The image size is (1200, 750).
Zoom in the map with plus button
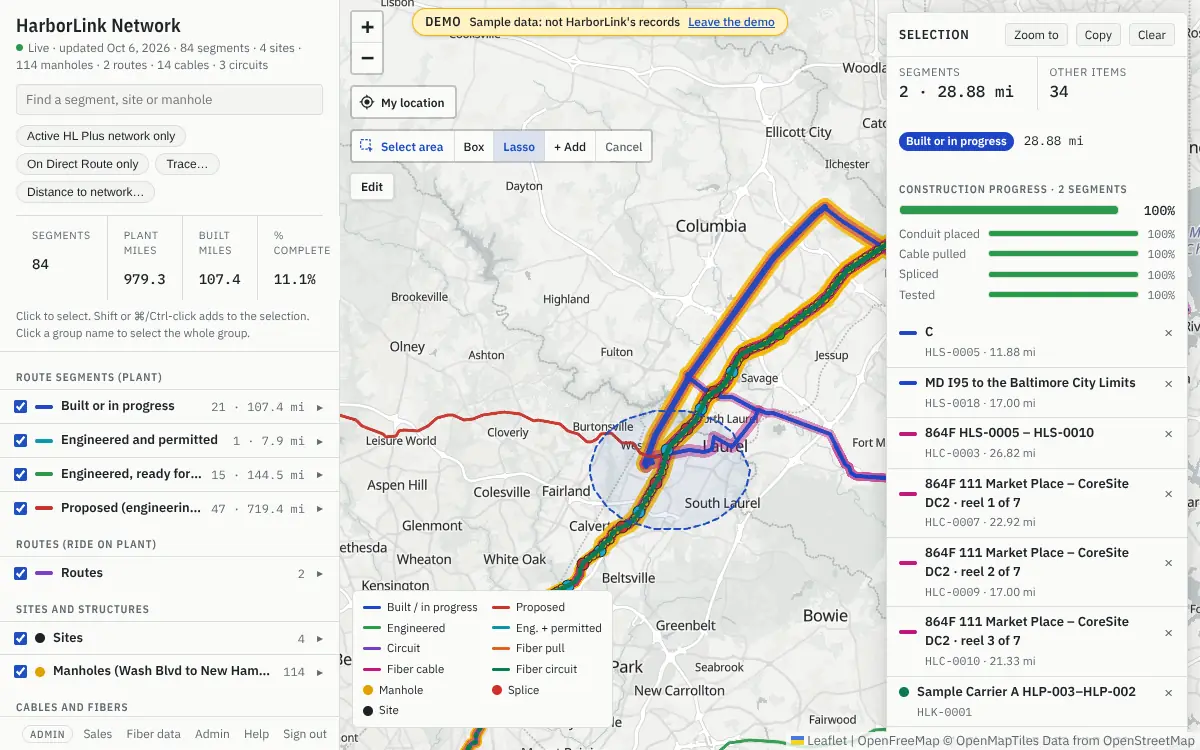(x=367, y=28)
